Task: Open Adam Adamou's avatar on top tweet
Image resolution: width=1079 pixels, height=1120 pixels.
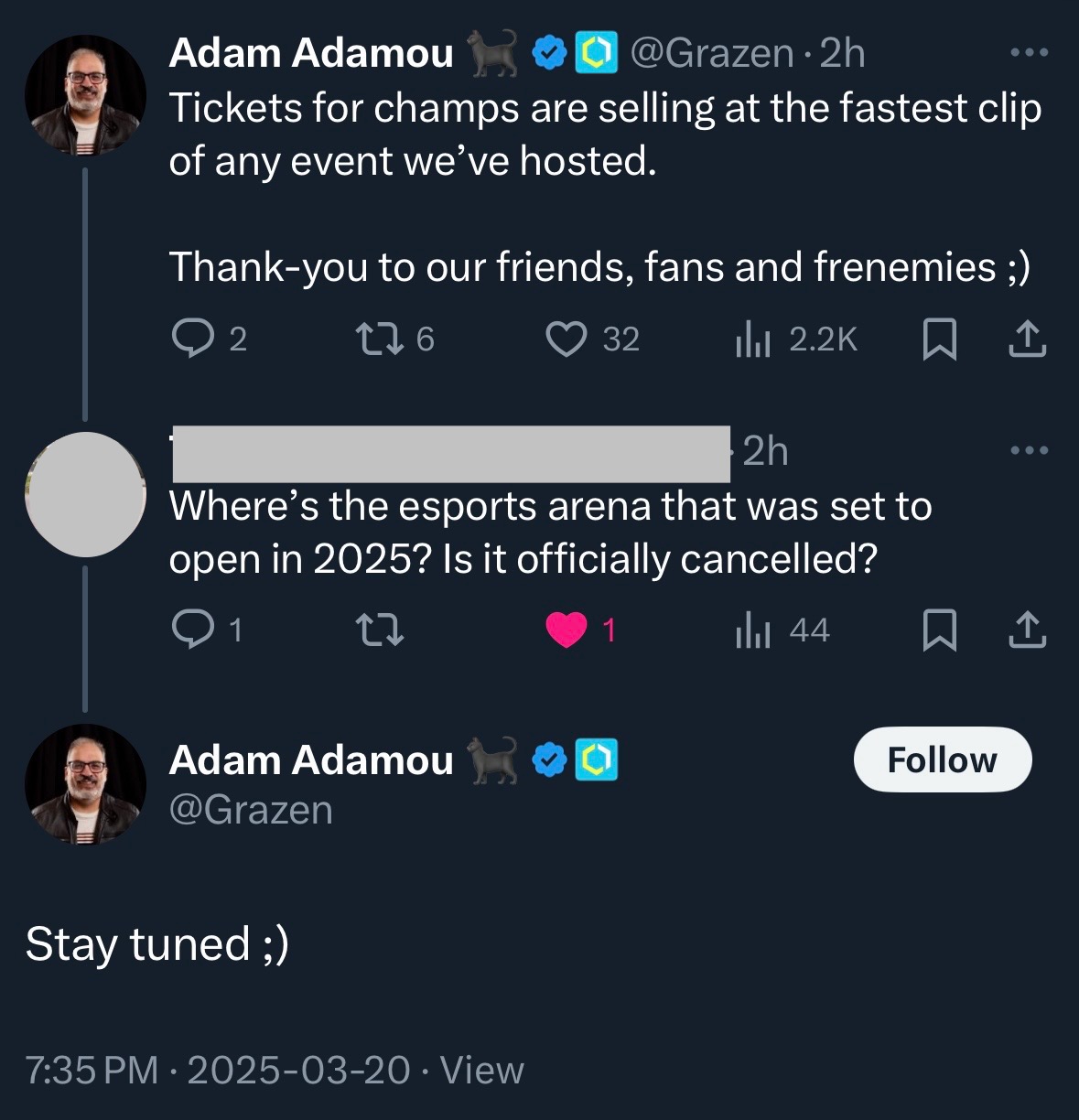Action: 85,96
